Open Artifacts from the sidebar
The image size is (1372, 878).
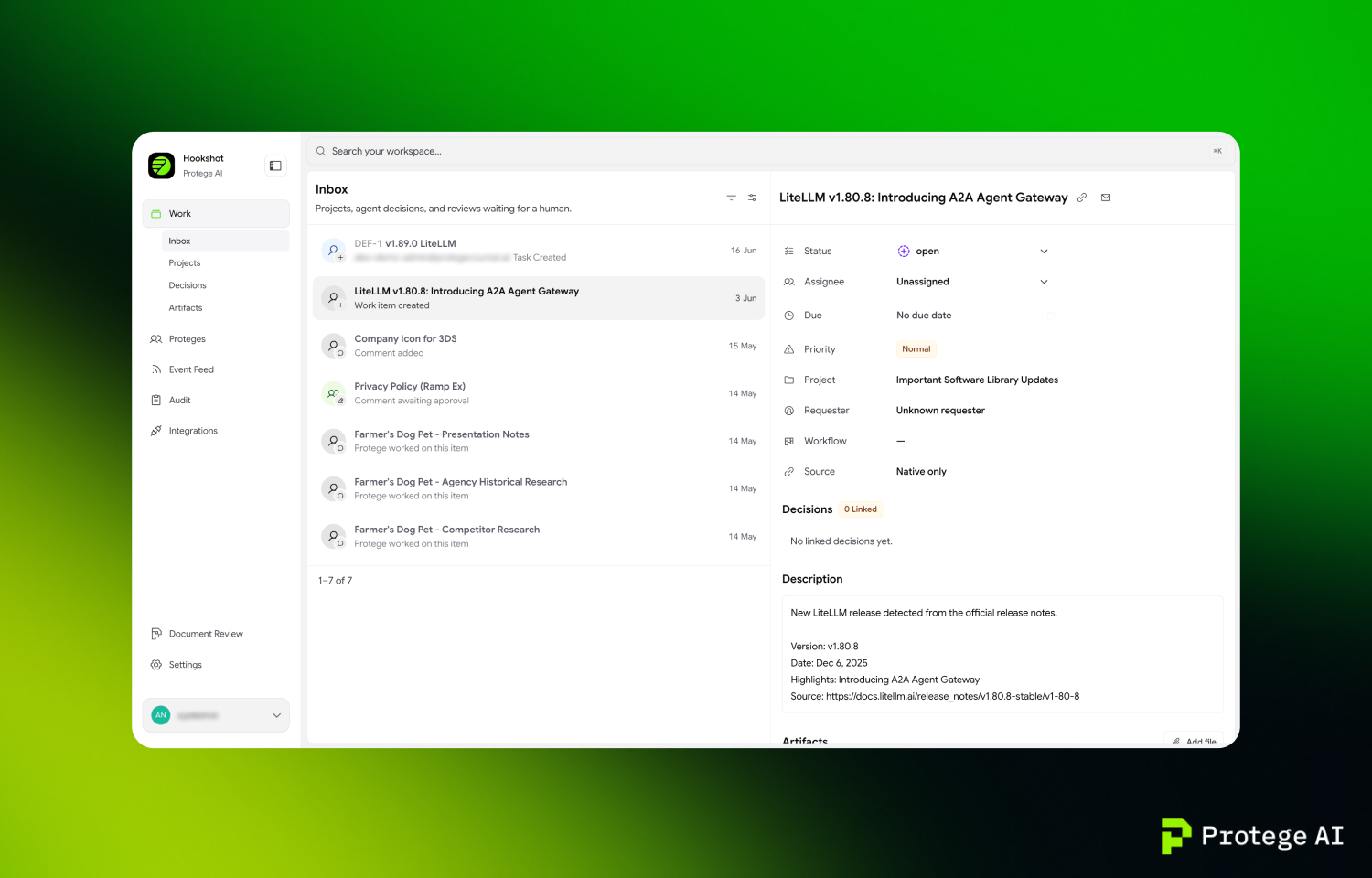coord(186,308)
